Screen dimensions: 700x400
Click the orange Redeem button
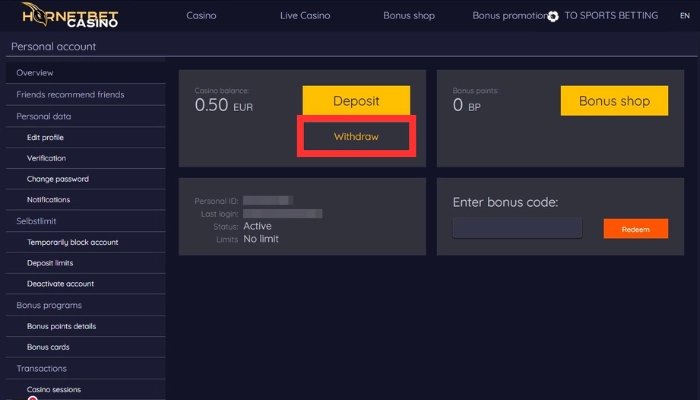click(x=635, y=229)
